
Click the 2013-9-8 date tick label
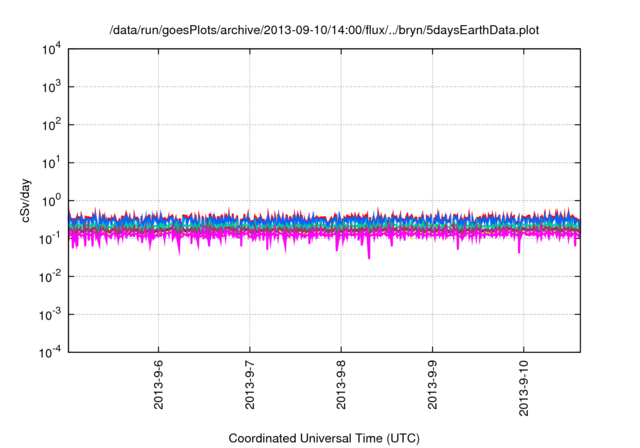tap(341, 384)
